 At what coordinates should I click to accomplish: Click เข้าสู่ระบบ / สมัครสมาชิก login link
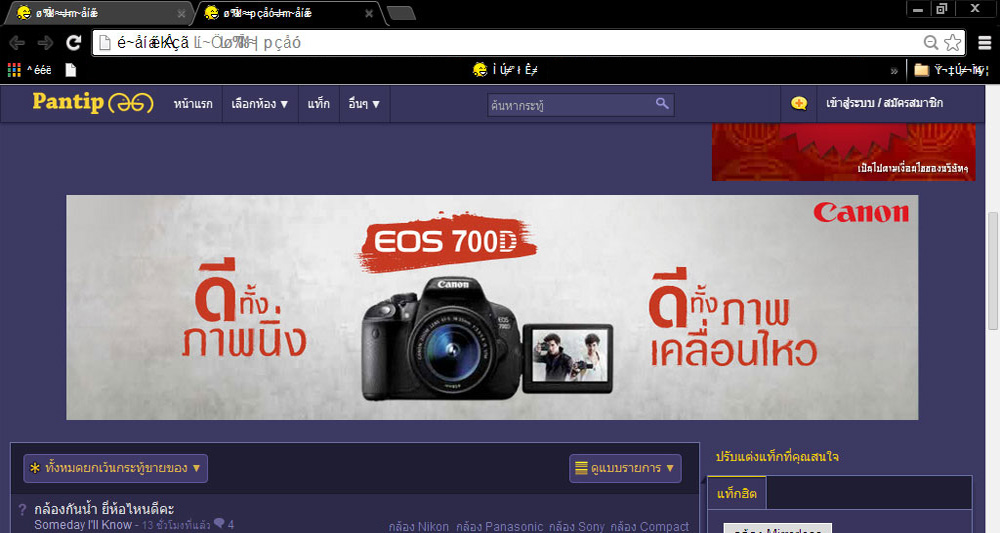(x=884, y=103)
